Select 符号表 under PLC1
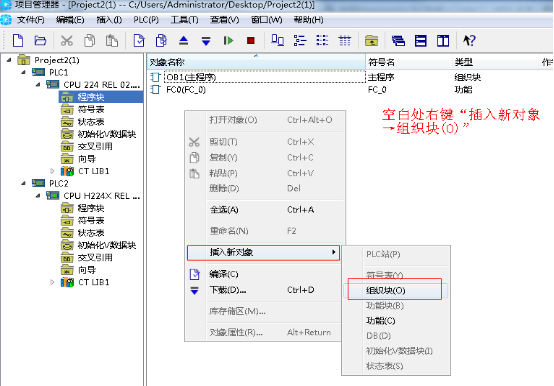554x386 pixels. pyautogui.click(x=90, y=109)
